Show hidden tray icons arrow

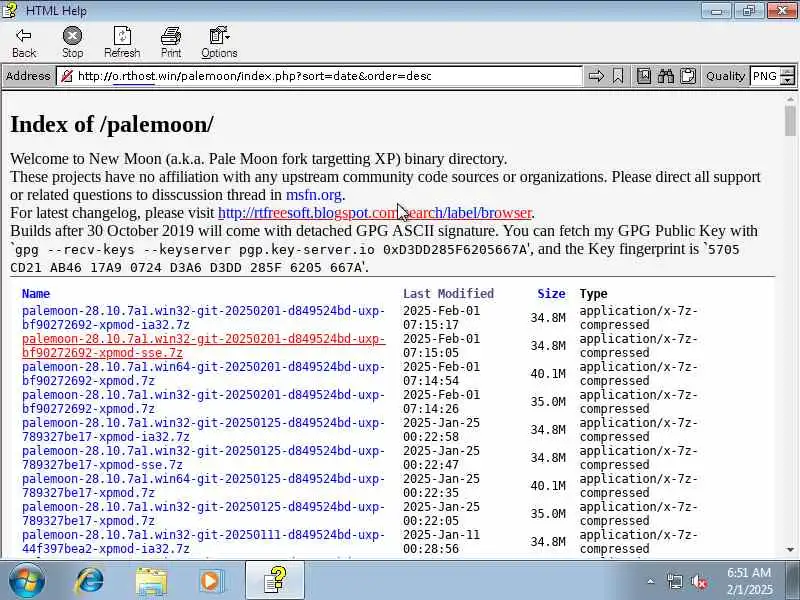[650, 581]
